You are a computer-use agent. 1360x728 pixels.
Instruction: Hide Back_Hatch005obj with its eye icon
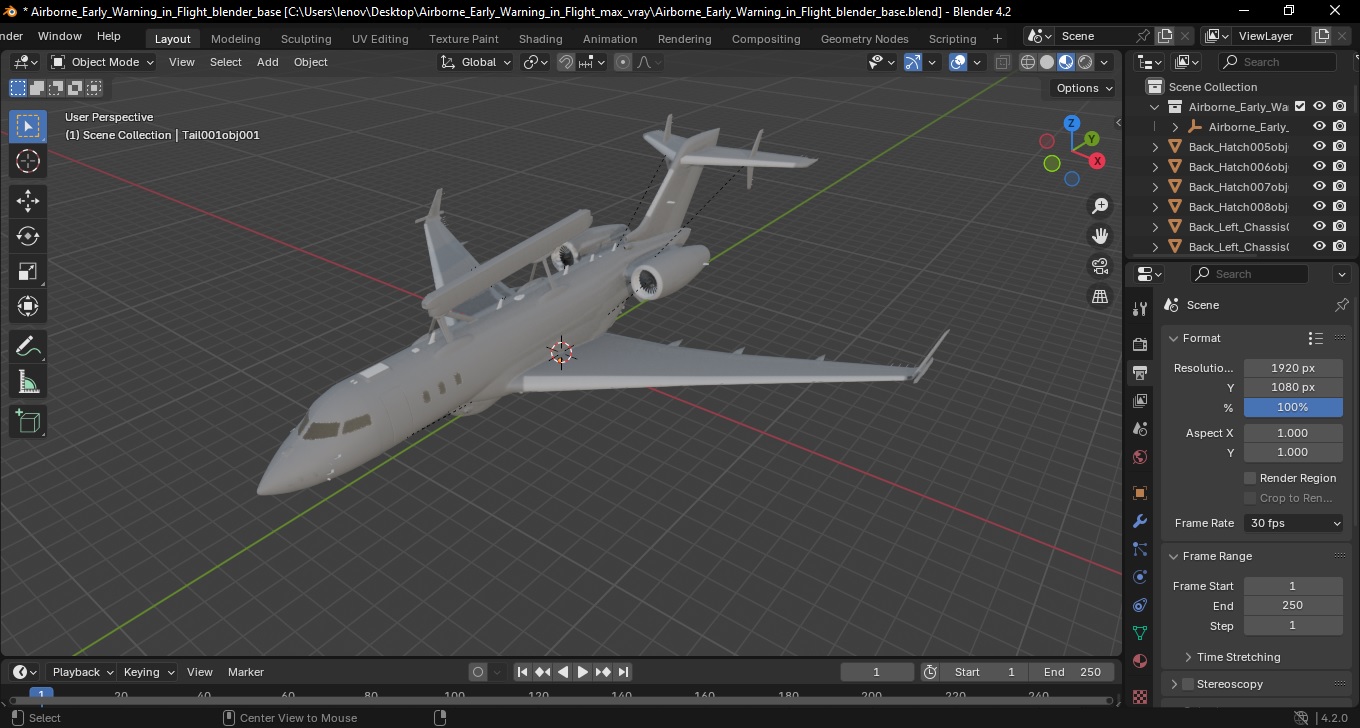(x=1320, y=147)
